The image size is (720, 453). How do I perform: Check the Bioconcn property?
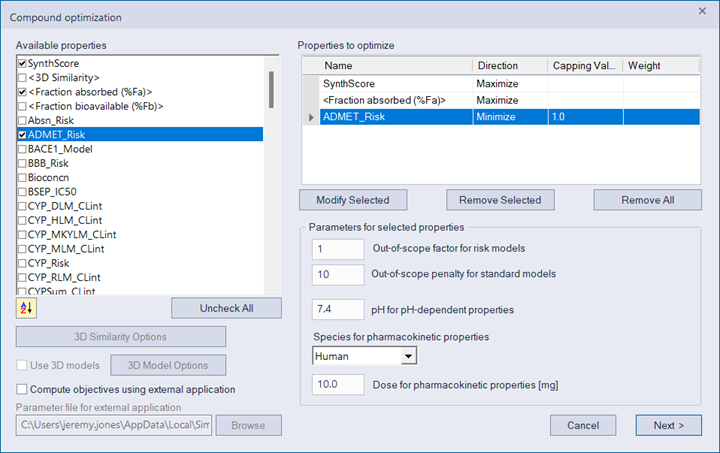pos(22,177)
